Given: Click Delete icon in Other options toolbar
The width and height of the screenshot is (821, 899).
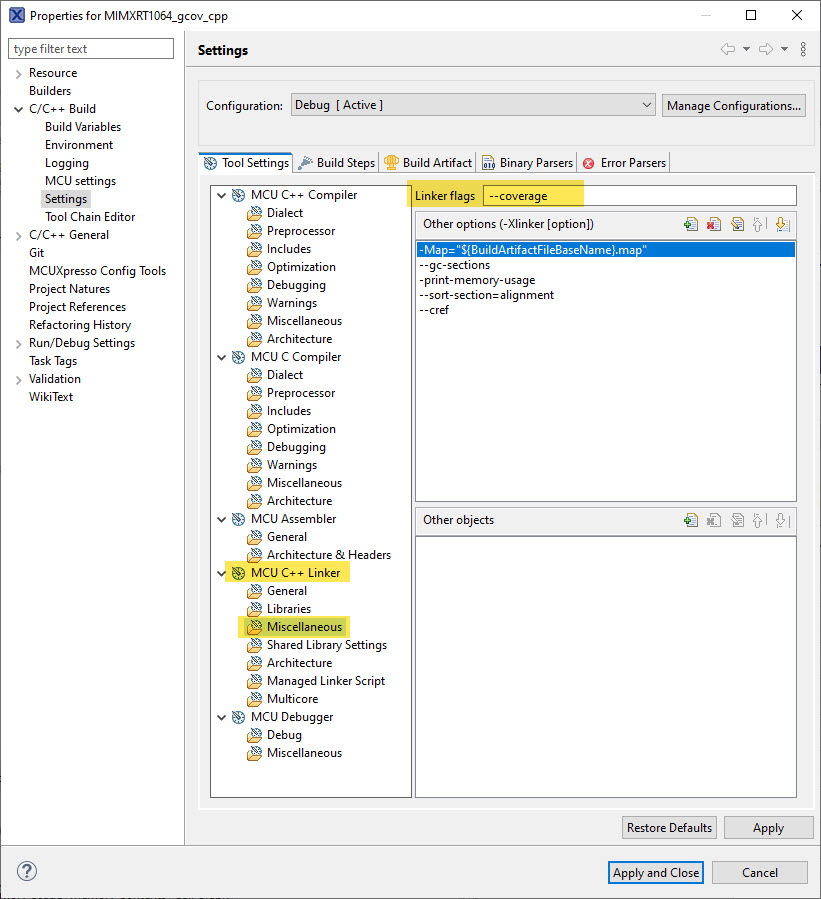Looking at the screenshot, I should click(x=714, y=225).
